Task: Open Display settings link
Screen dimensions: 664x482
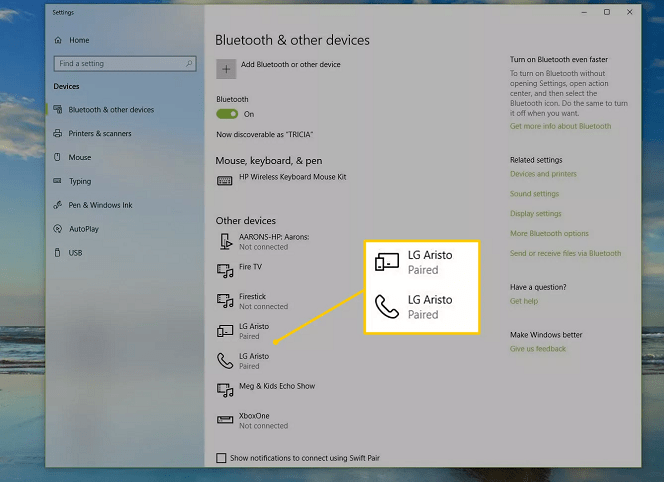Action: click(536, 213)
